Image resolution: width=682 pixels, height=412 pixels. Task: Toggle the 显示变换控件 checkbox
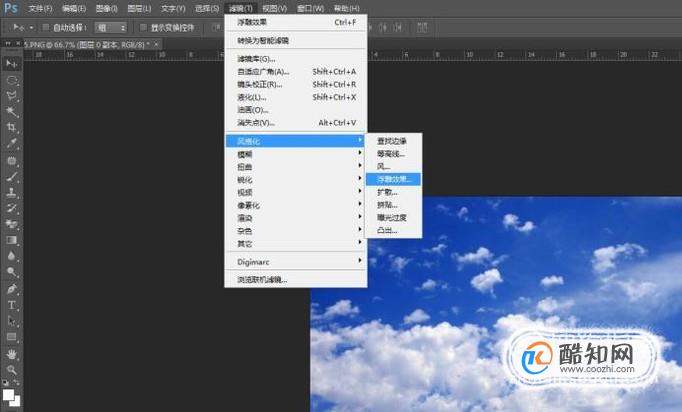point(143,28)
